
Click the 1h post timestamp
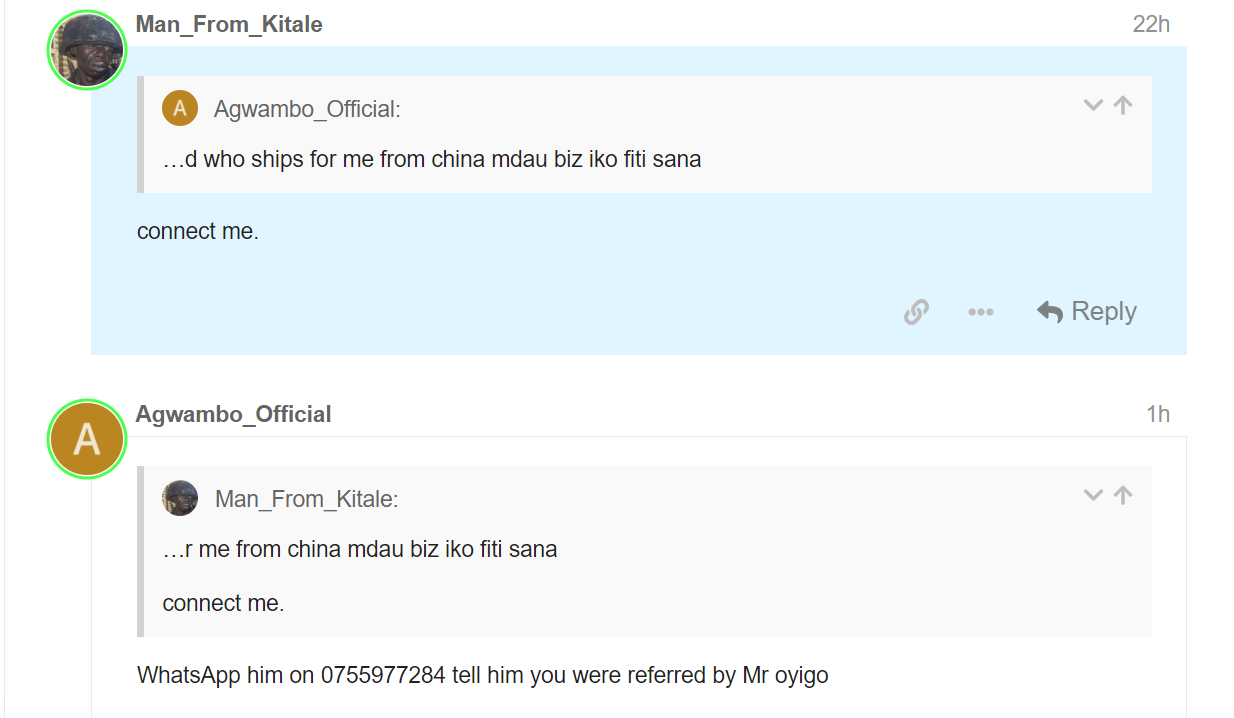[x=1157, y=414]
